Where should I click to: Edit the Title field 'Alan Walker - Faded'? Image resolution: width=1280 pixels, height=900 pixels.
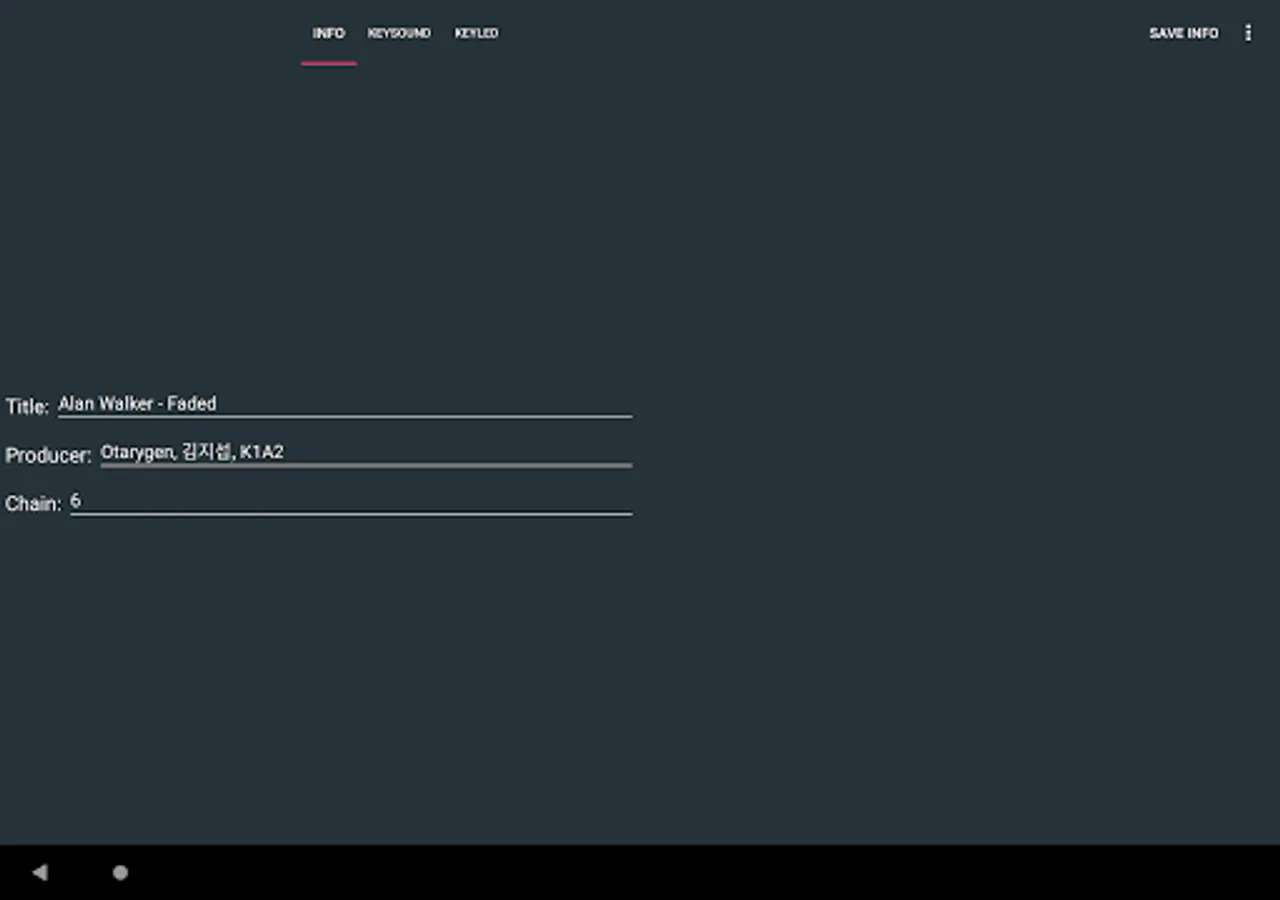345,404
